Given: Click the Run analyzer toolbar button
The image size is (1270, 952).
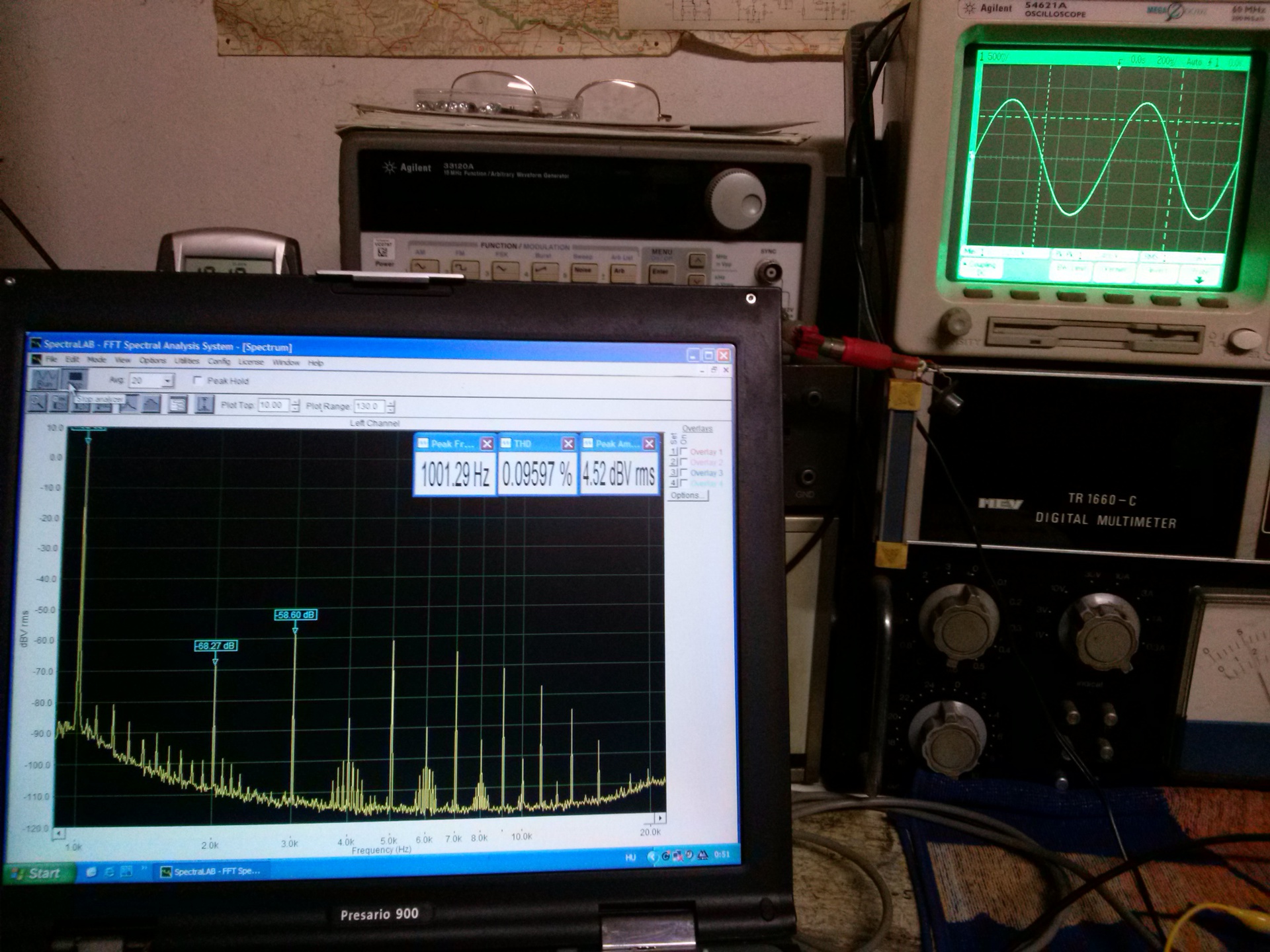Looking at the screenshot, I should tap(45, 379).
